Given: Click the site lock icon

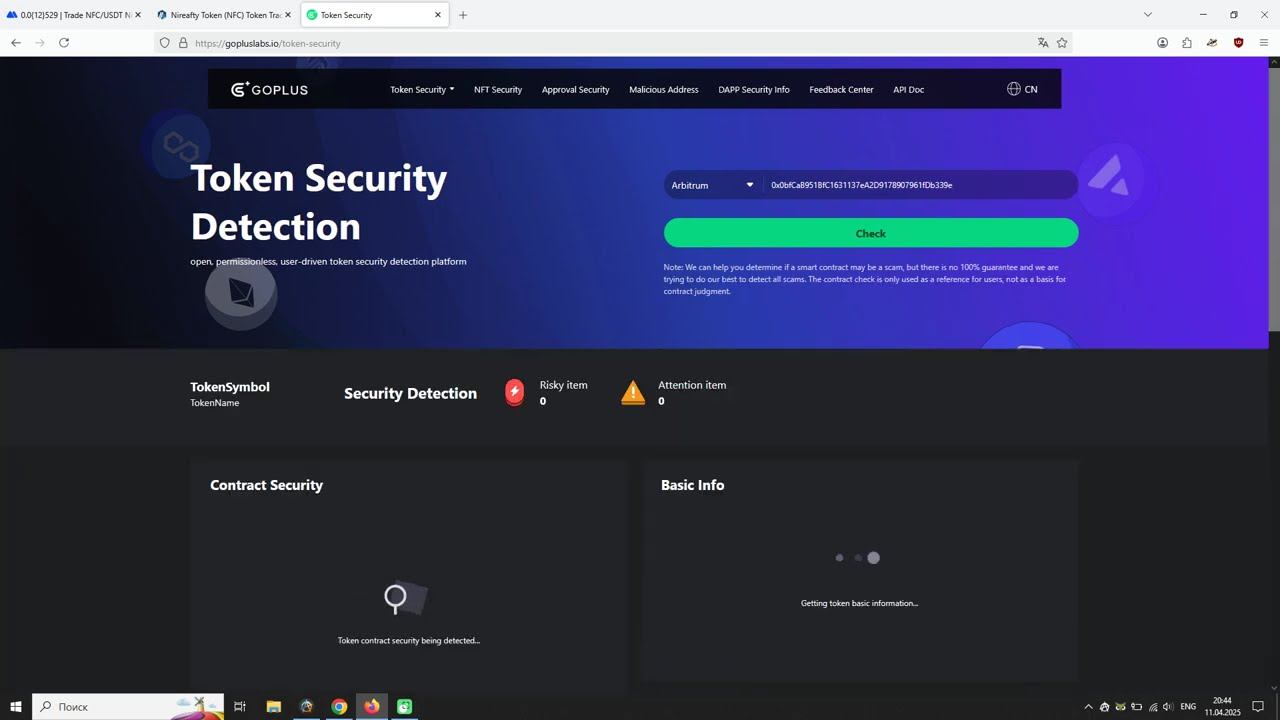Looking at the screenshot, I should [x=183, y=43].
